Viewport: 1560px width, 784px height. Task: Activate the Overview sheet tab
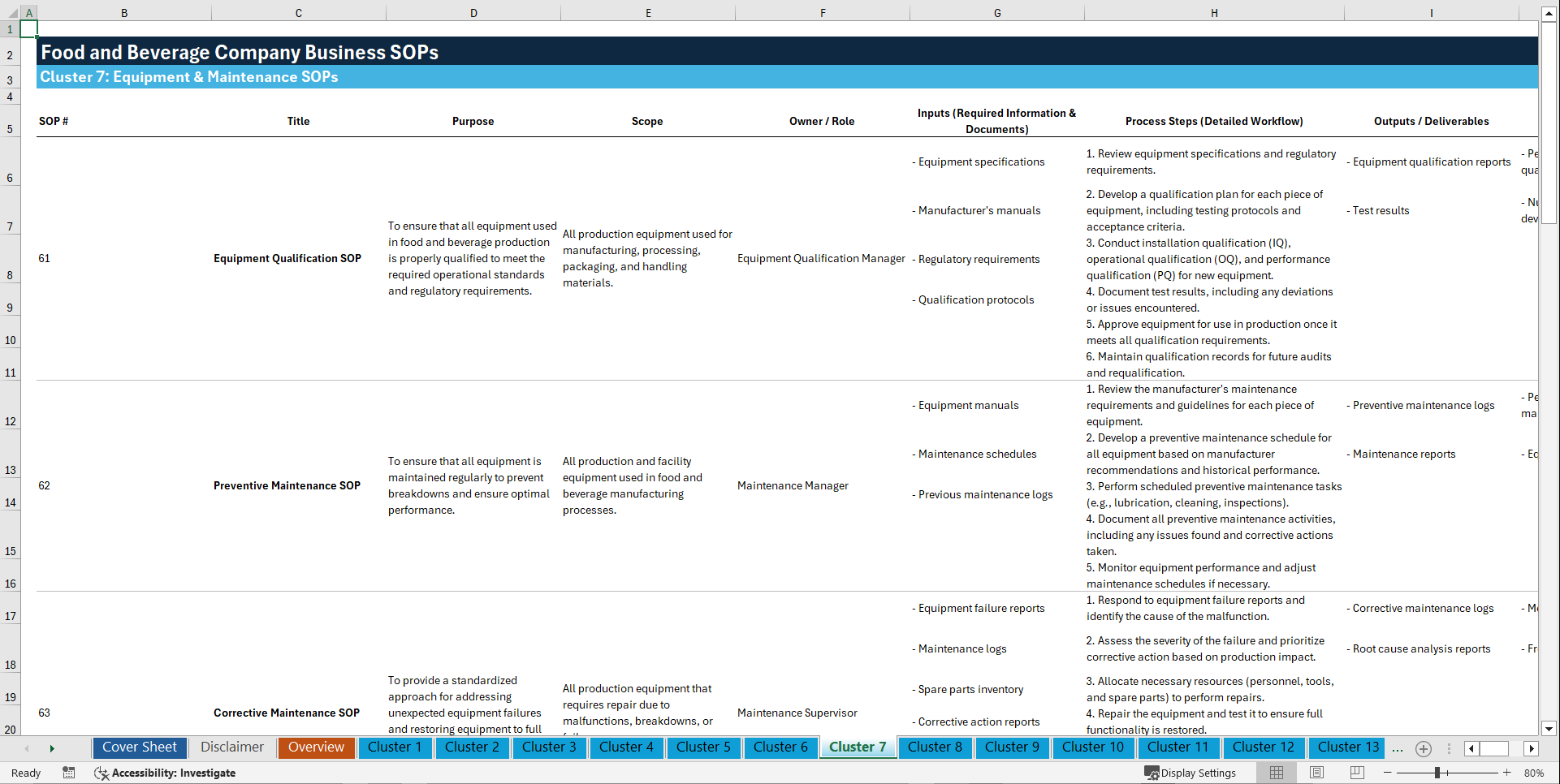(316, 747)
